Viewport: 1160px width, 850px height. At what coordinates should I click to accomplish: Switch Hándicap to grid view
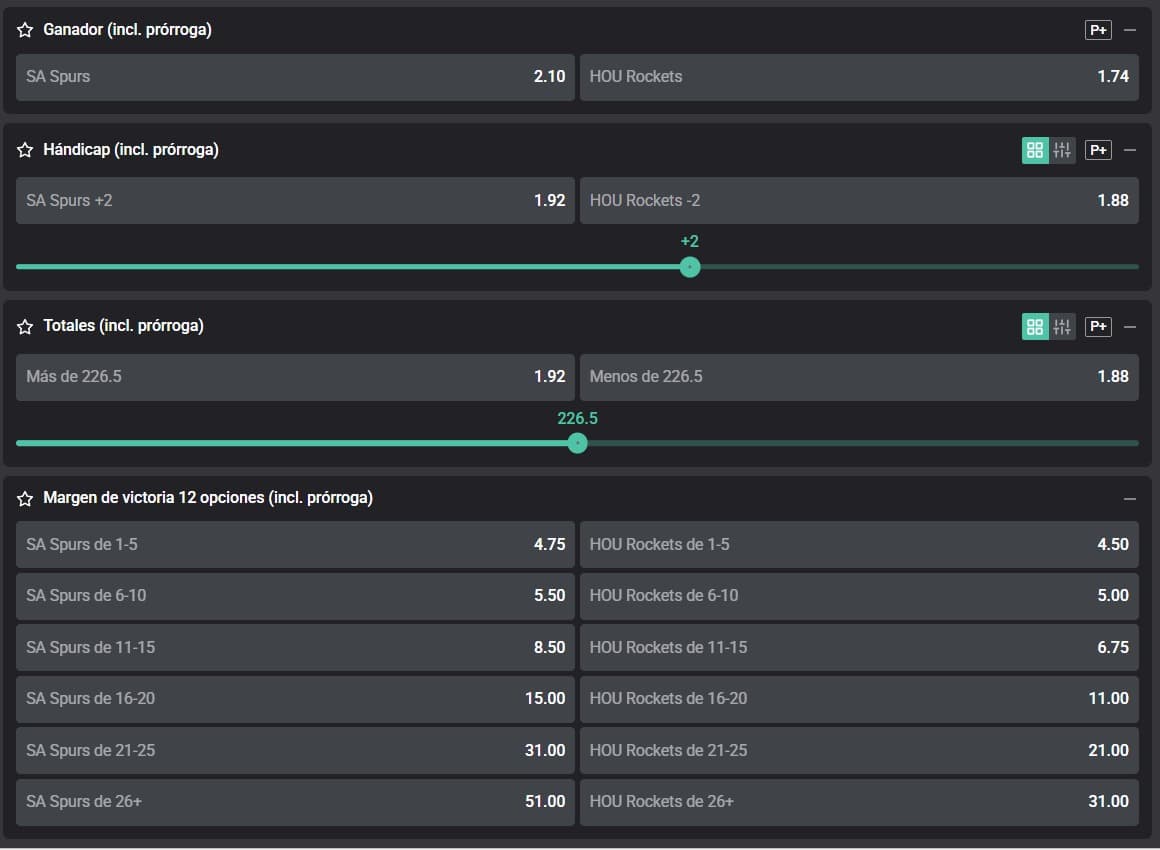[x=1035, y=150]
